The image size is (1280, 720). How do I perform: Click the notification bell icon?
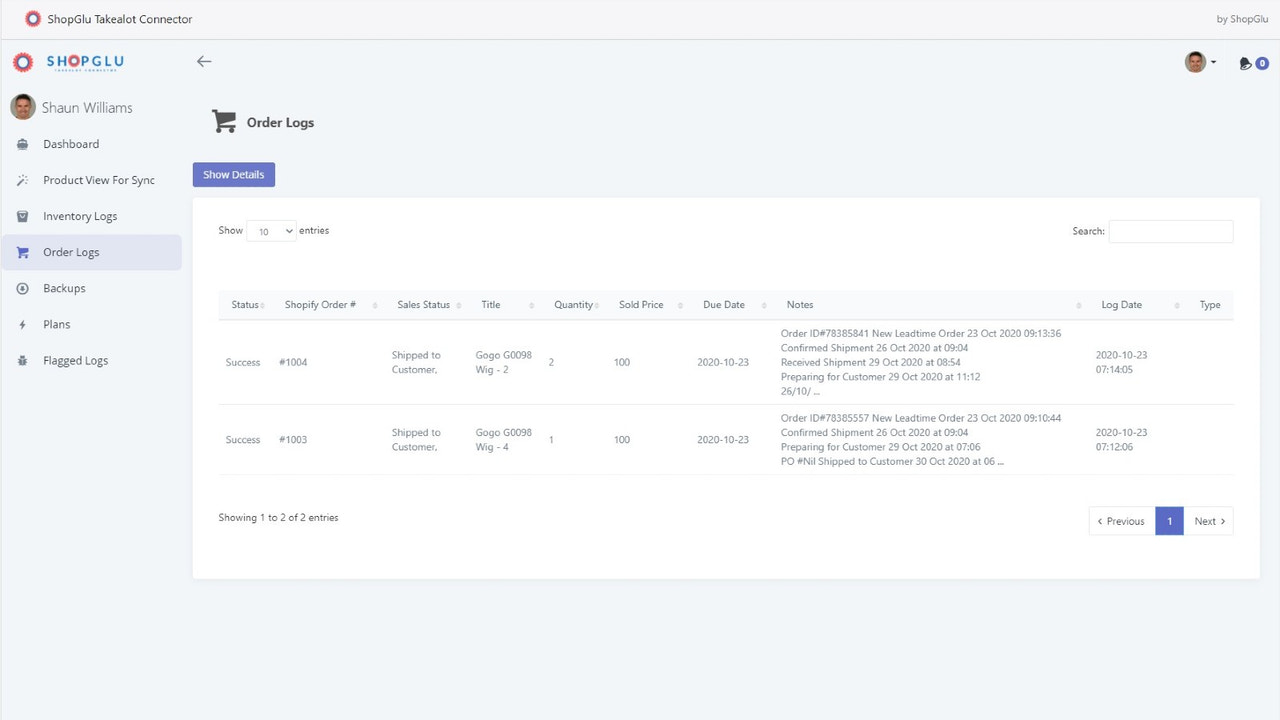tap(1244, 63)
